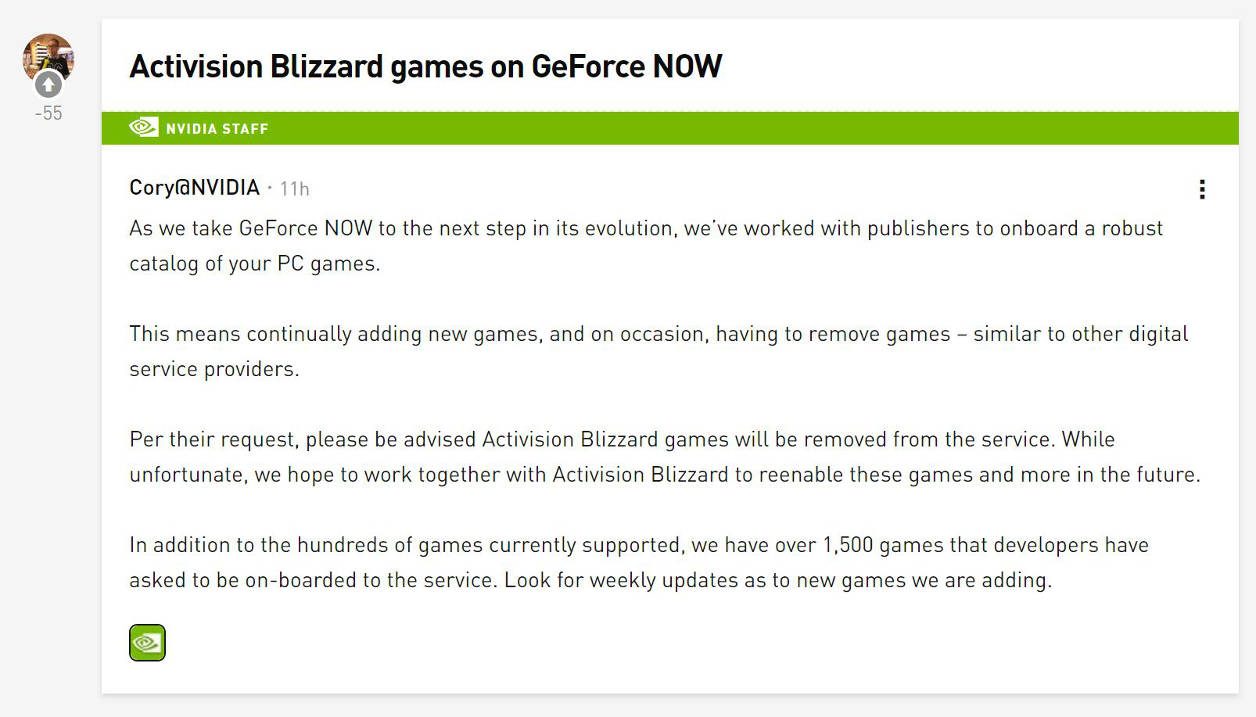Click 'Look for weekly updates' sentence

pyautogui.click(x=778, y=581)
